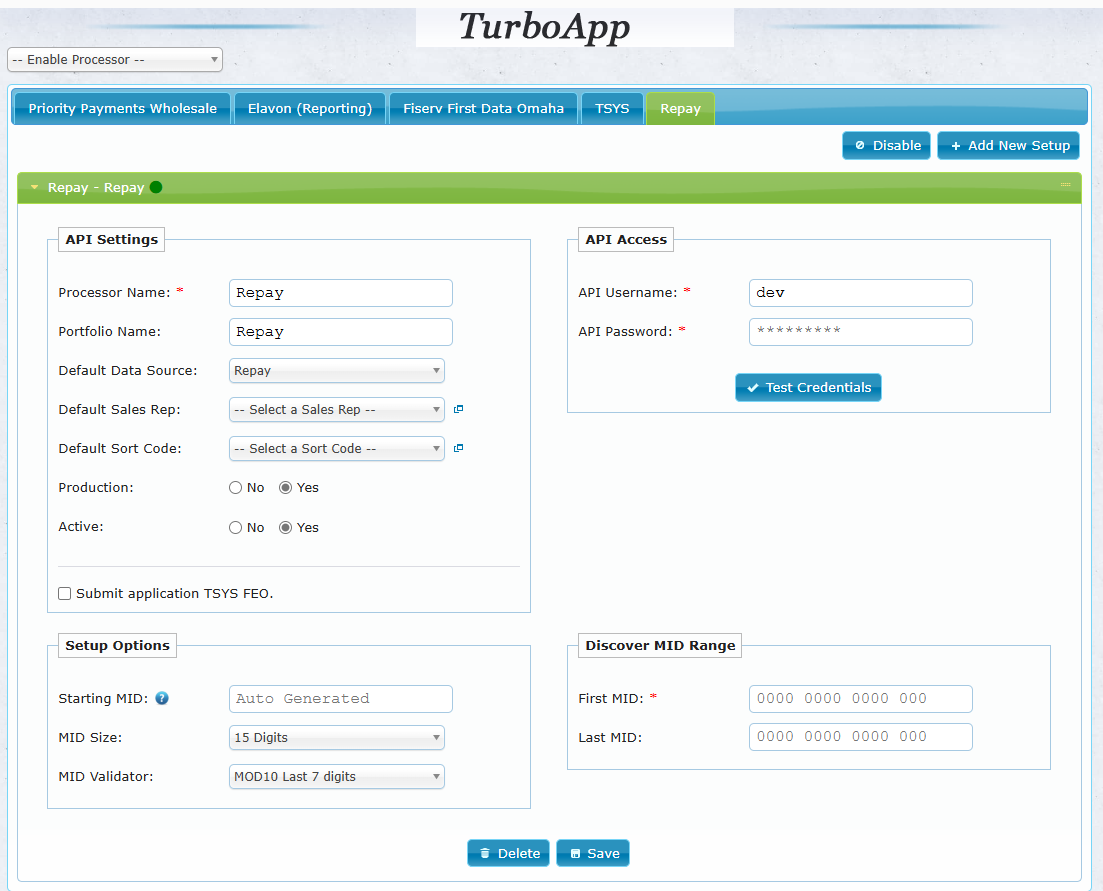The image size is (1103, 891).
Task: Click the Starting MID field
Action: coord(340,699)
